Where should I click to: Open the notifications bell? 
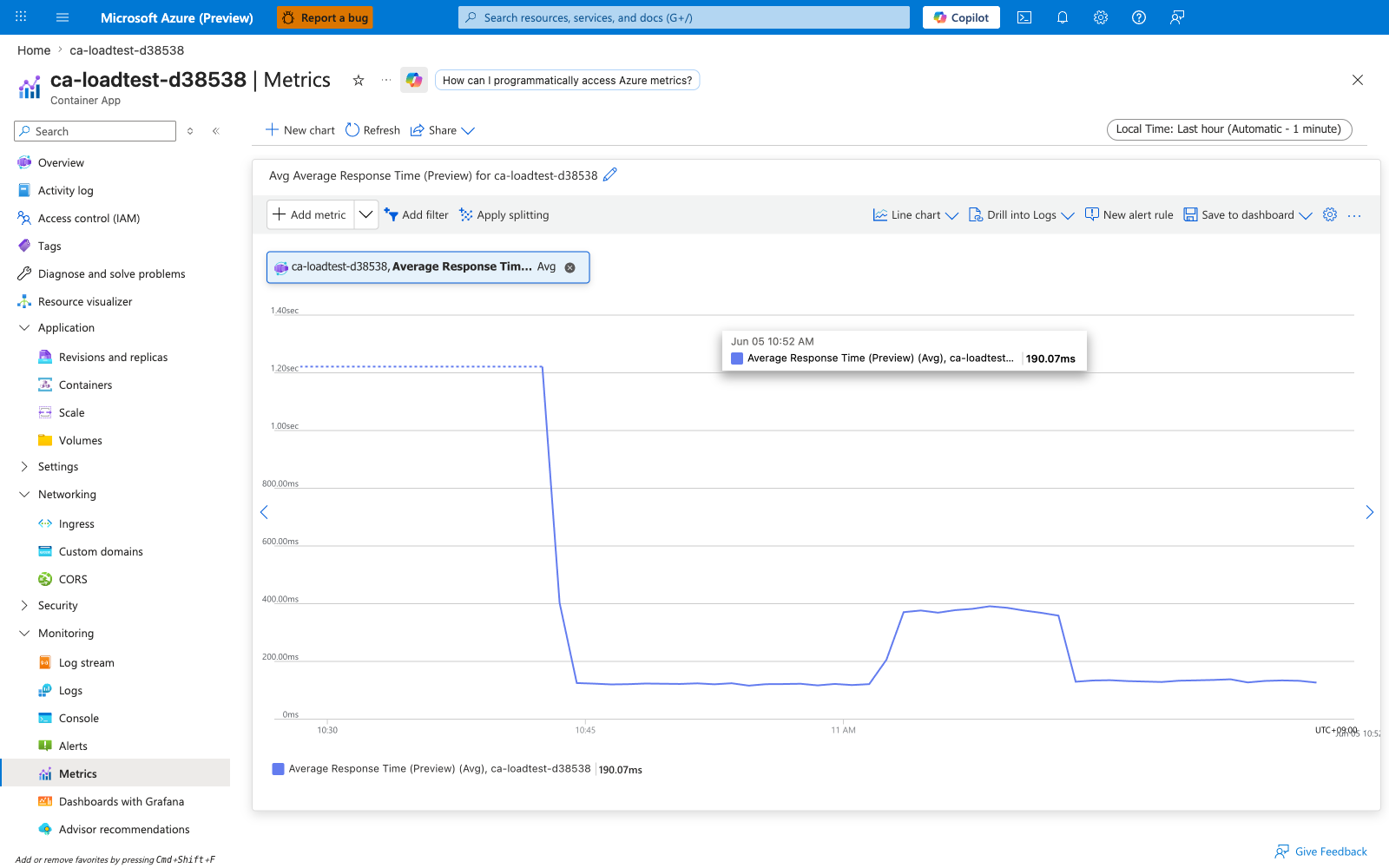pos(1063,17)
